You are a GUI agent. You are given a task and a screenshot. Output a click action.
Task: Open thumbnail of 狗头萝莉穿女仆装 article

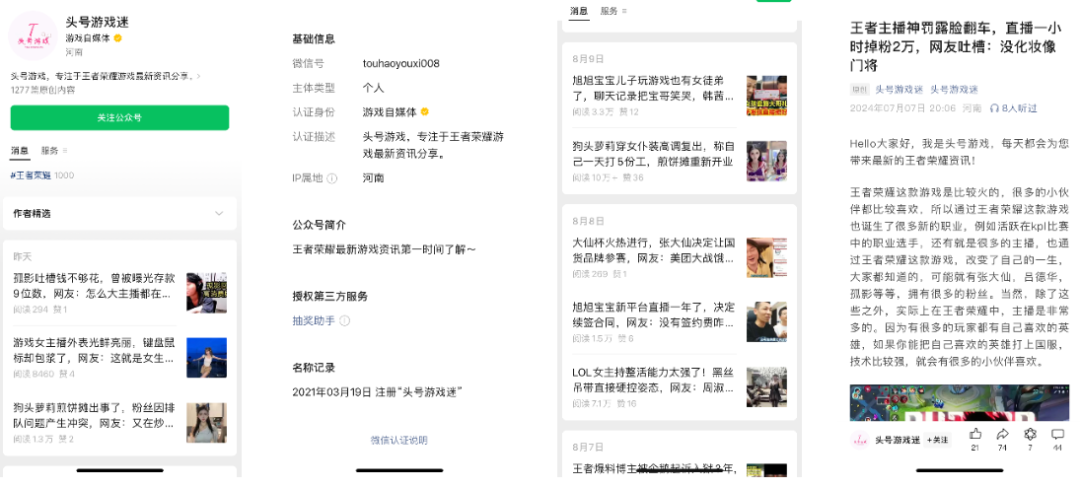(x=766, y=161)
